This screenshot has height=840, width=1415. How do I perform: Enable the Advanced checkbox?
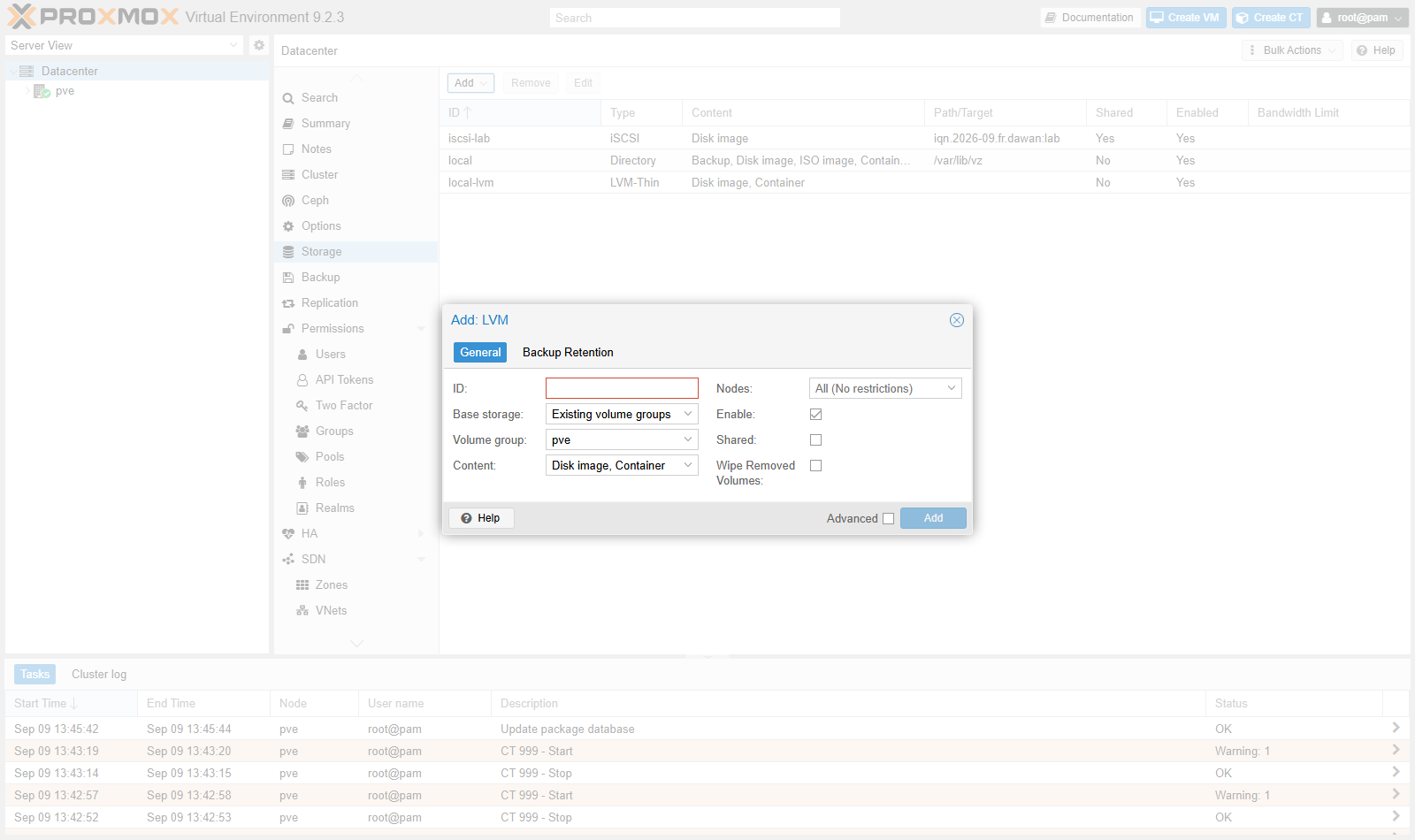pyautogui.click(x=888, y=519)
